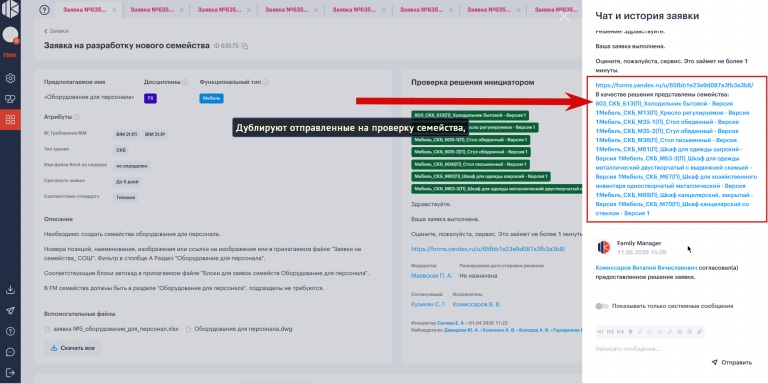Image resolution: width=768 pixels, height=384 pixels.
Task: Open approver Кузикян С. Г.
Action: 429,304
